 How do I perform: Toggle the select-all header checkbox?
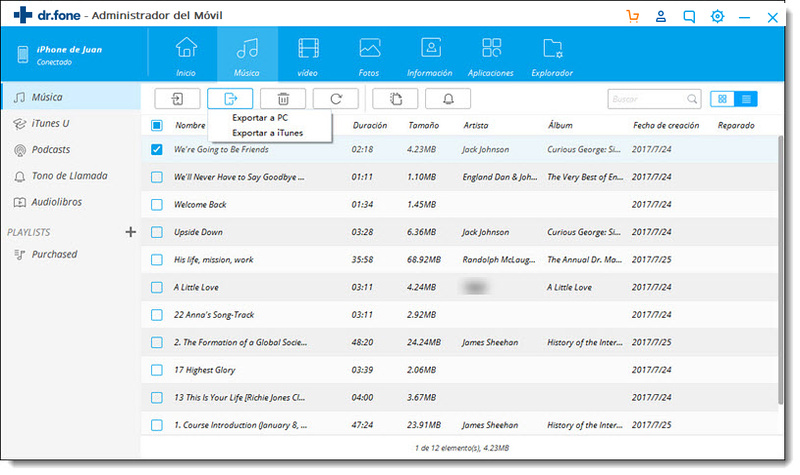pyautogui.click(x=157, y=125)
